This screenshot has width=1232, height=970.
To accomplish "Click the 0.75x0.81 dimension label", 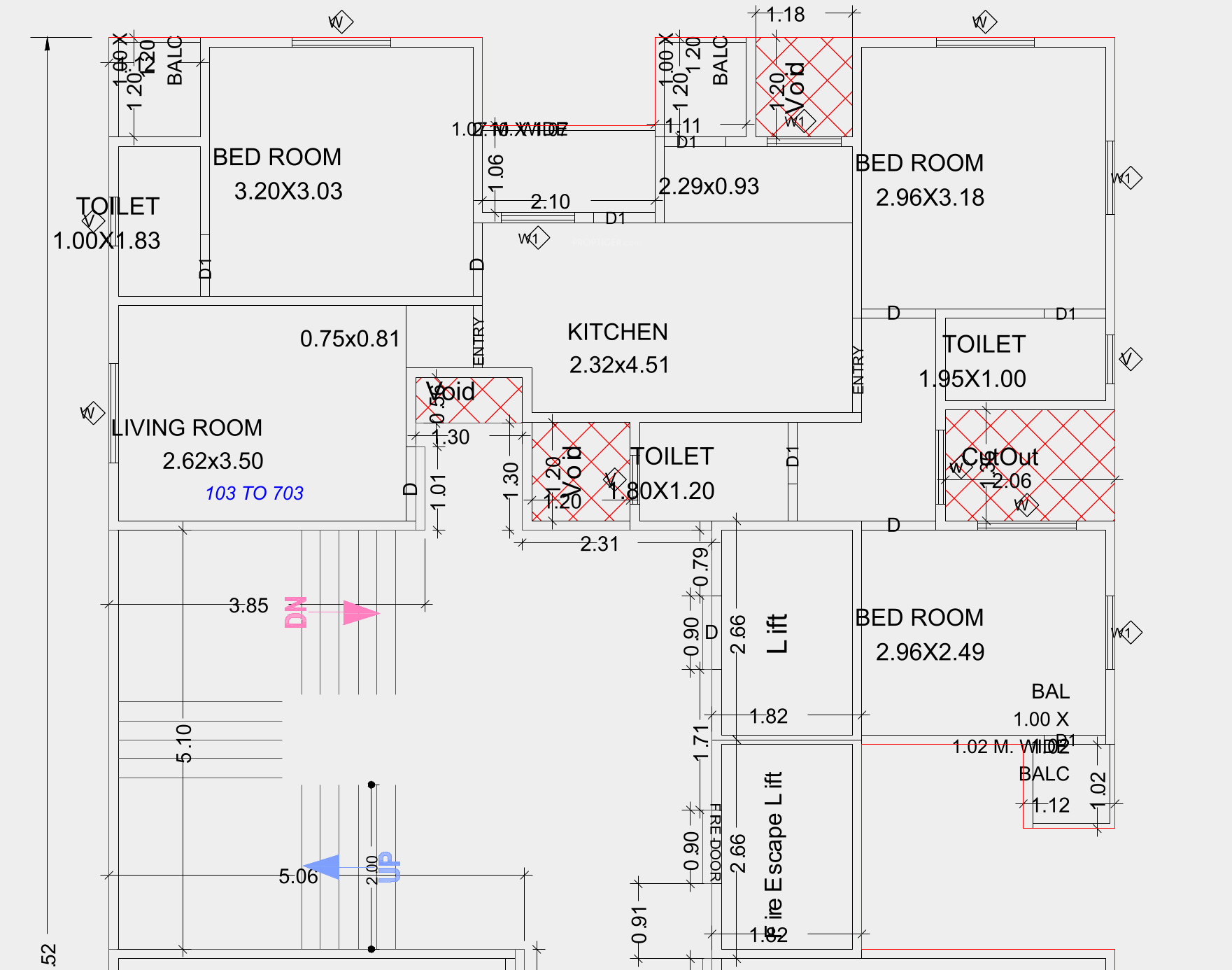I will click(349, 339).
